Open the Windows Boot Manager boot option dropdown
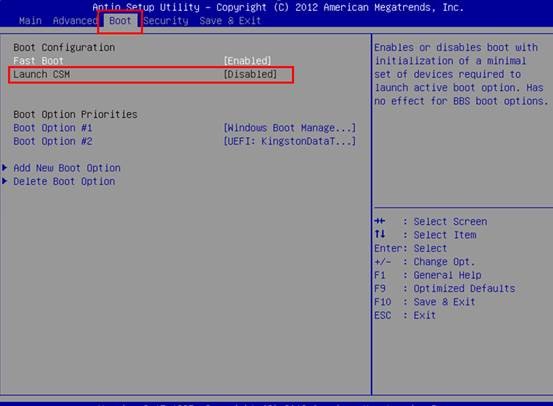This screenshot has height=406, width=553. pos(290,128)
